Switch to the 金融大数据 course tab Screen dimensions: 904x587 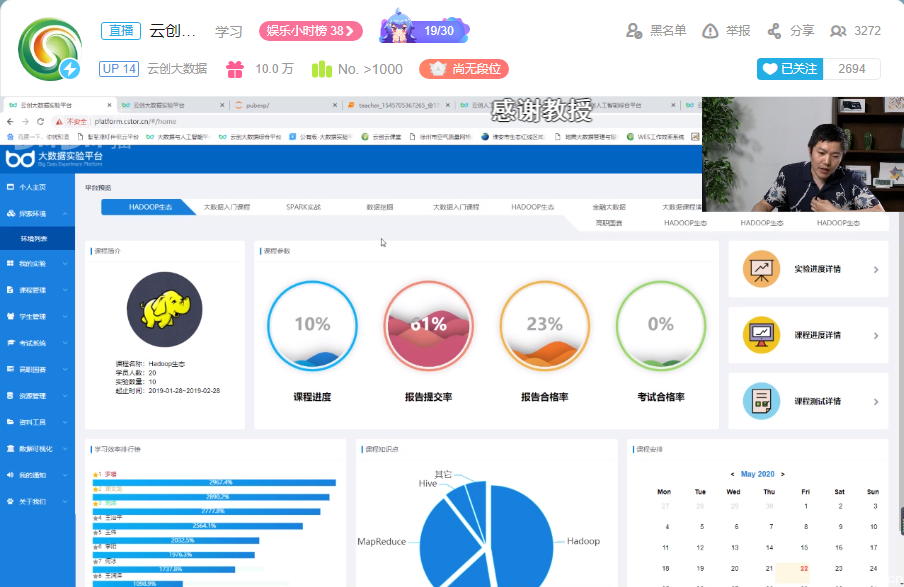click(609, 207)
